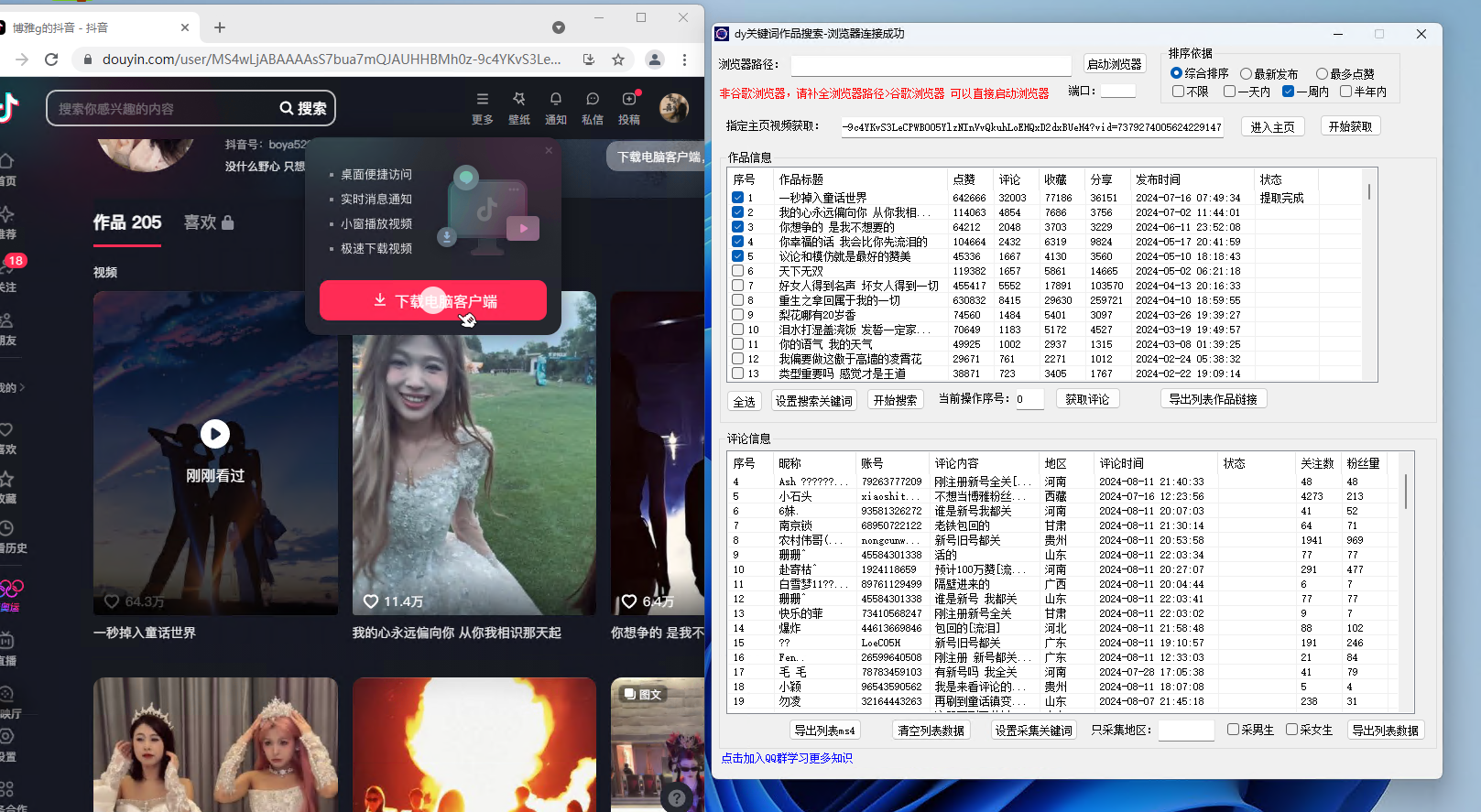Click the Douyin logo icon
The height and width of the screenshot is (812, 1481).
[x=9, y=107]
